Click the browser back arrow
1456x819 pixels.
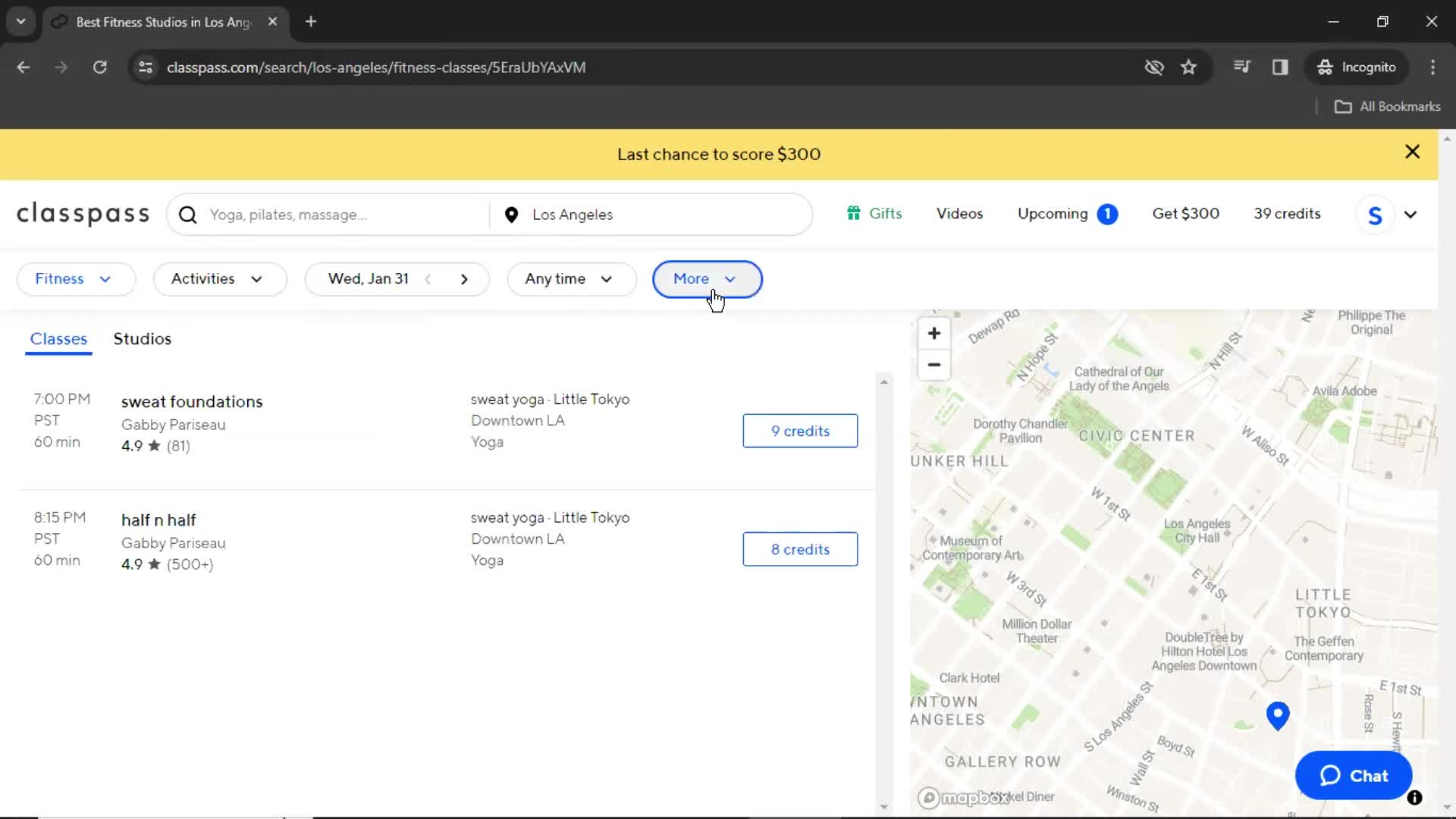[x=24, y=67]
